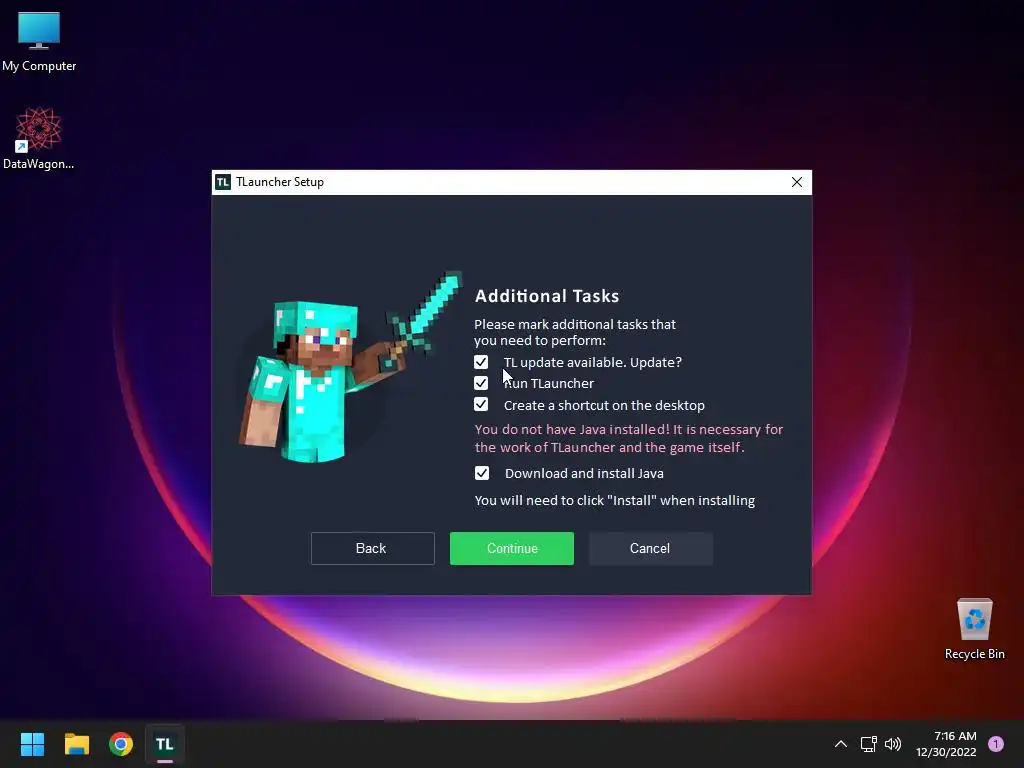Screen dimensions: 1024x768
Task: Click the Minecraft character image
Action: 351,367
